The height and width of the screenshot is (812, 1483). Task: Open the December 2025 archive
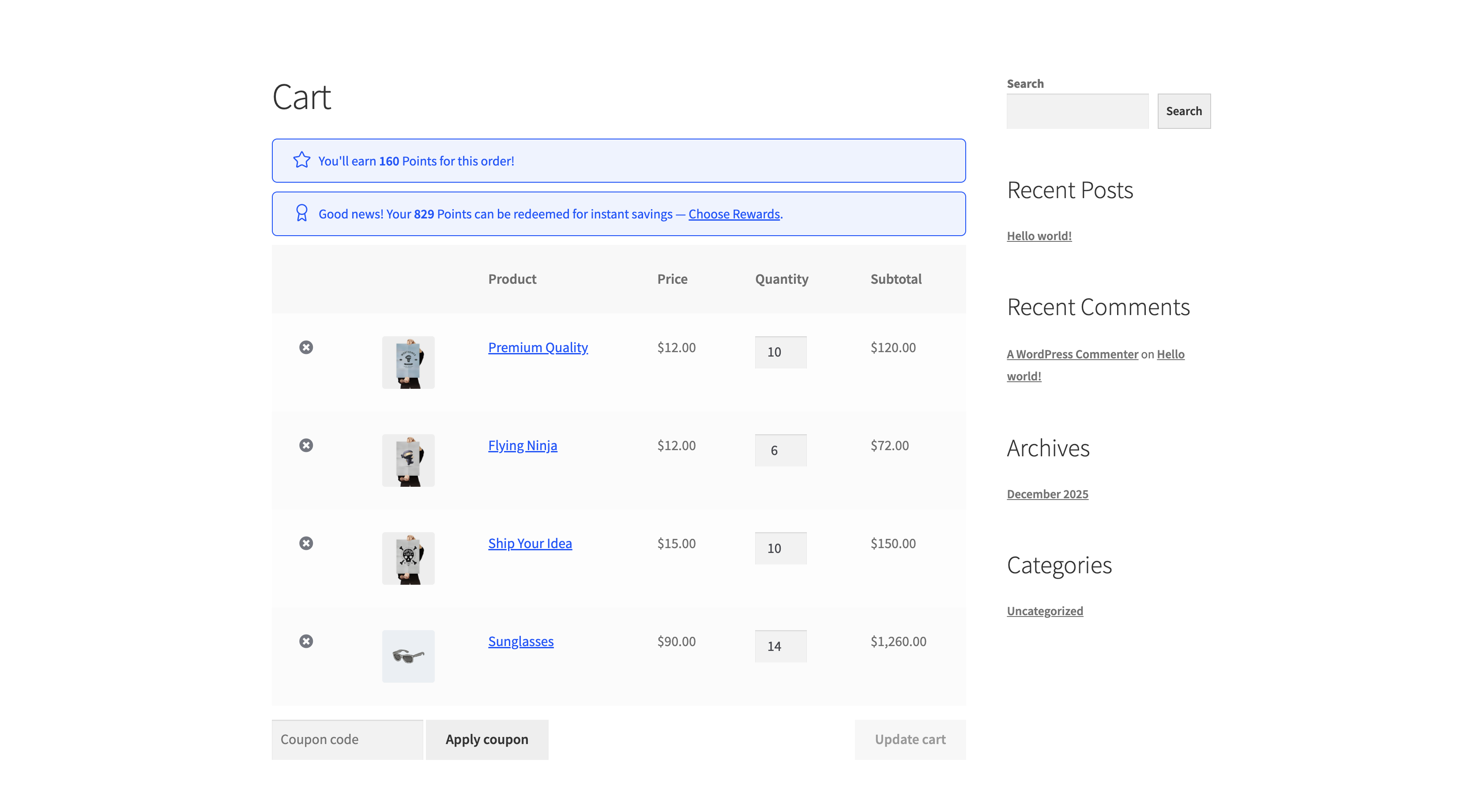(x=1047, y=494)
